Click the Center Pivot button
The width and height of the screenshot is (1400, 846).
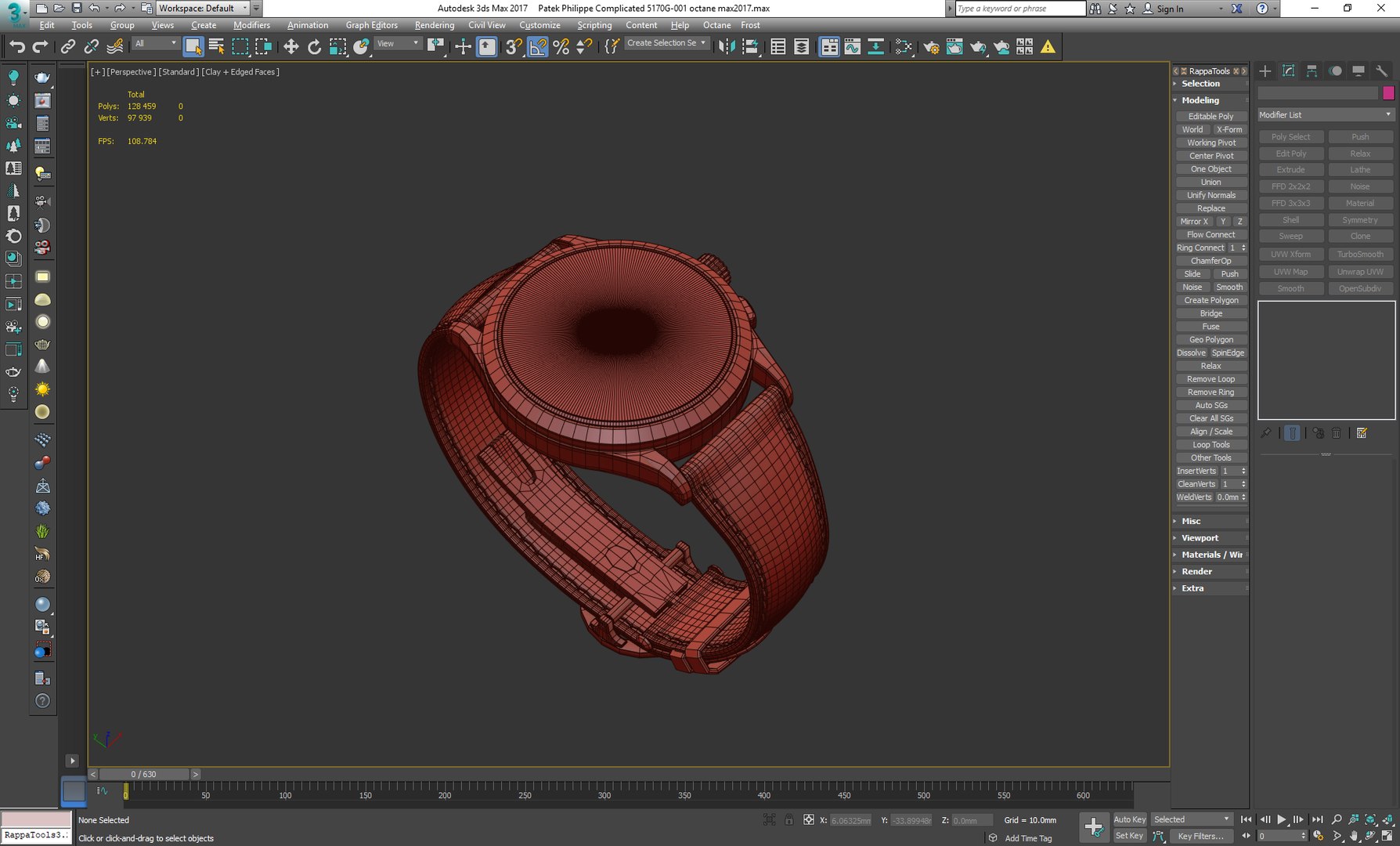click(1211, 156)
